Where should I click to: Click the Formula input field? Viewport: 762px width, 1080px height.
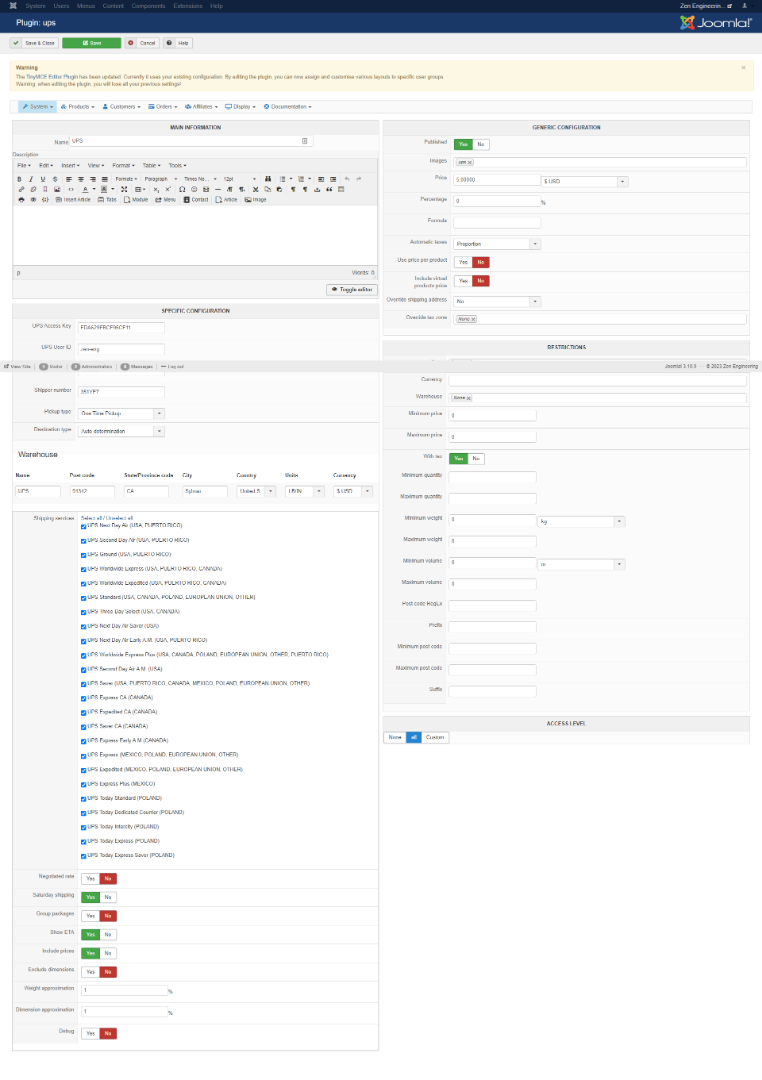[497, 222]
